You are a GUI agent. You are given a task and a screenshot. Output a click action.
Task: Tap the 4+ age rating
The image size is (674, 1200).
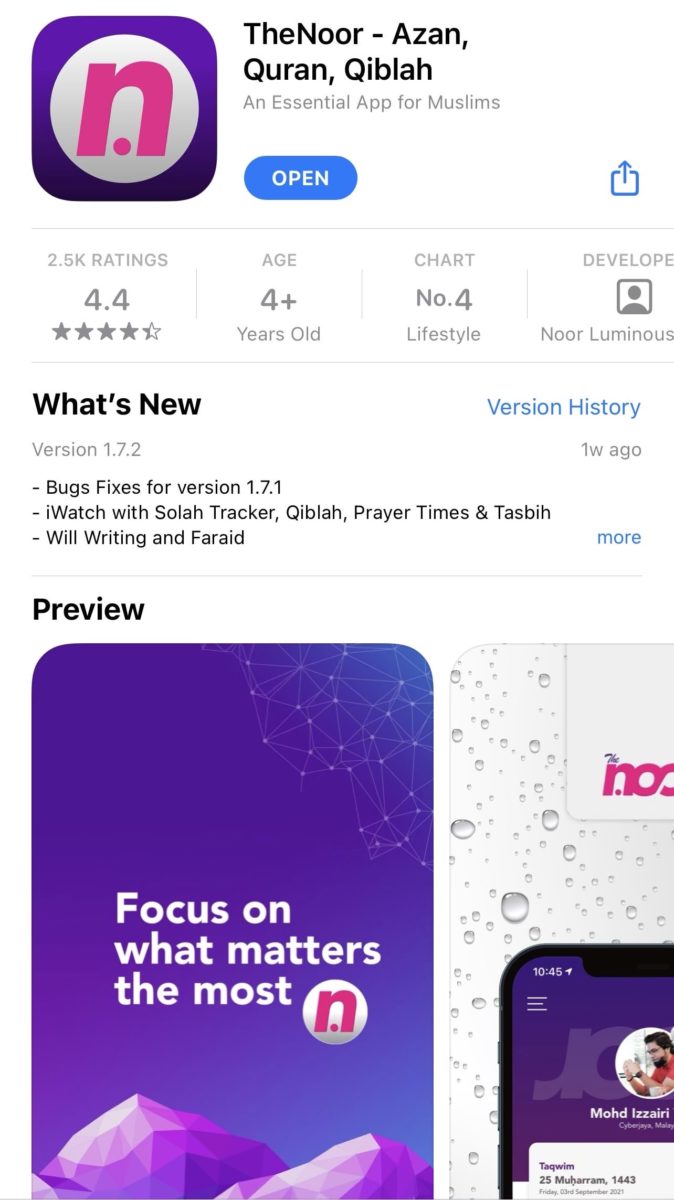coord(279,299)
